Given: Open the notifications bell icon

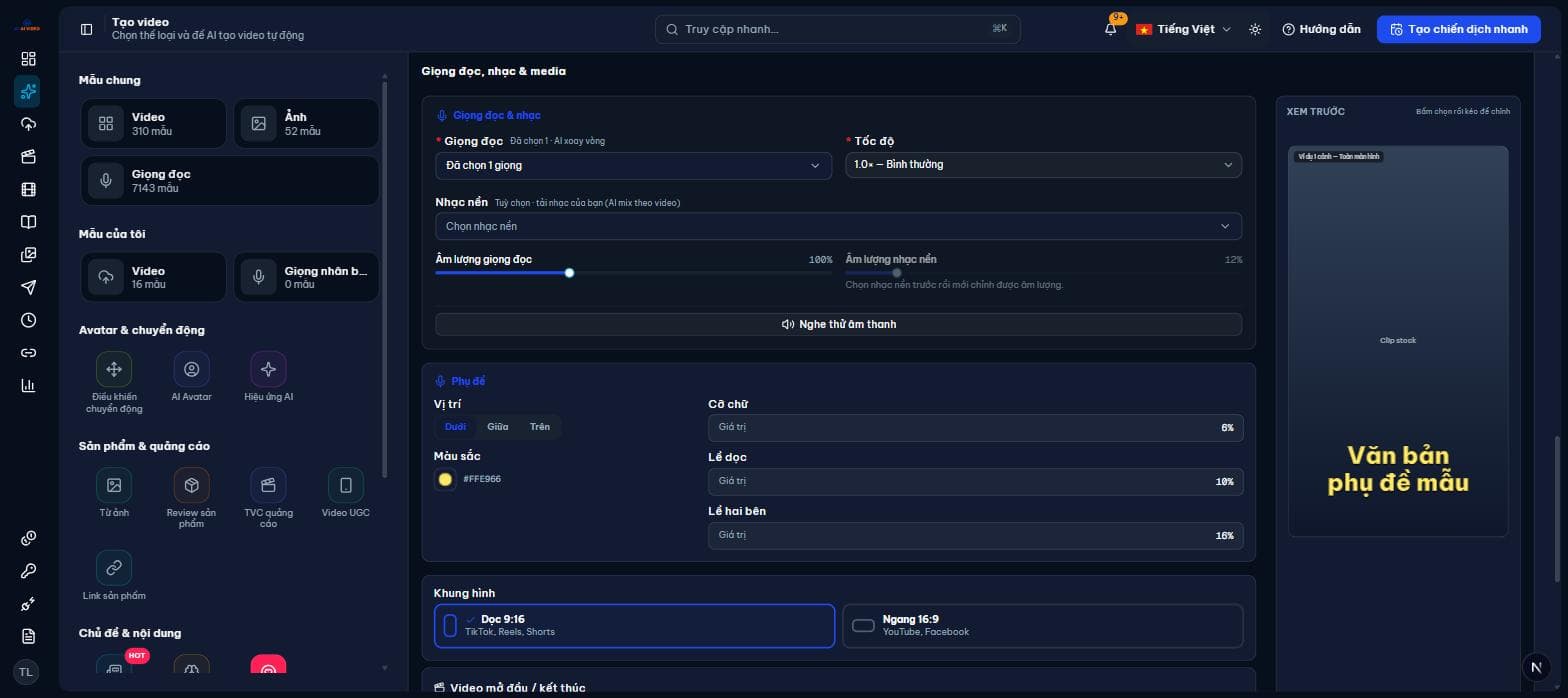Looking at the screenshot, I should click(1111, 29).
